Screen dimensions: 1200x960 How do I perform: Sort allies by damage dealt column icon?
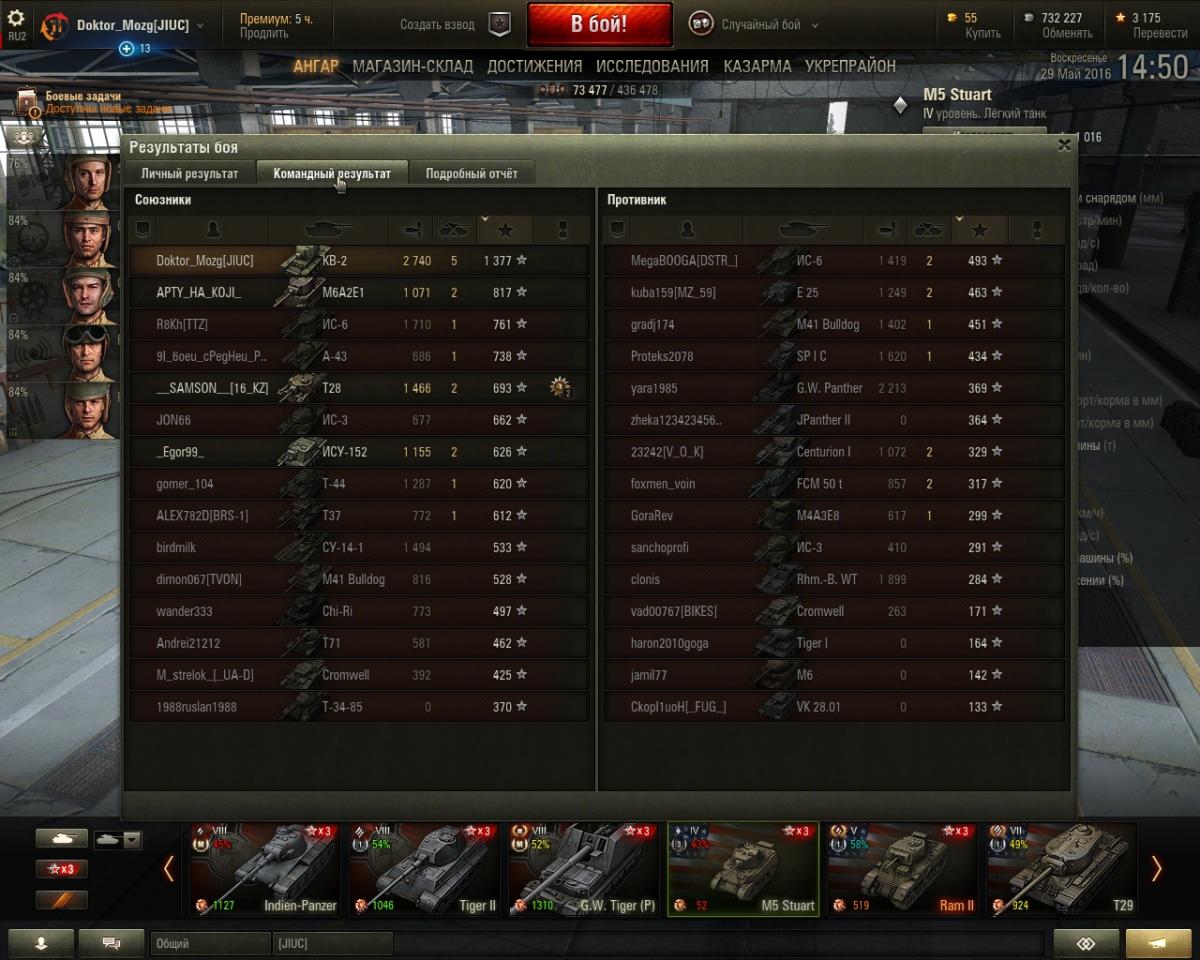[411, 230]
